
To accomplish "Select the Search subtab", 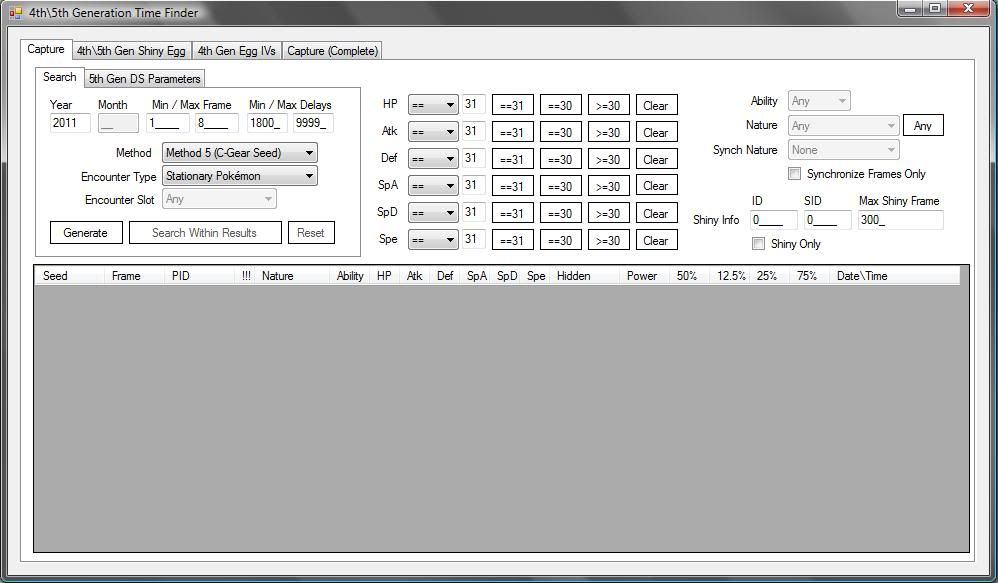I will [60, 77].
